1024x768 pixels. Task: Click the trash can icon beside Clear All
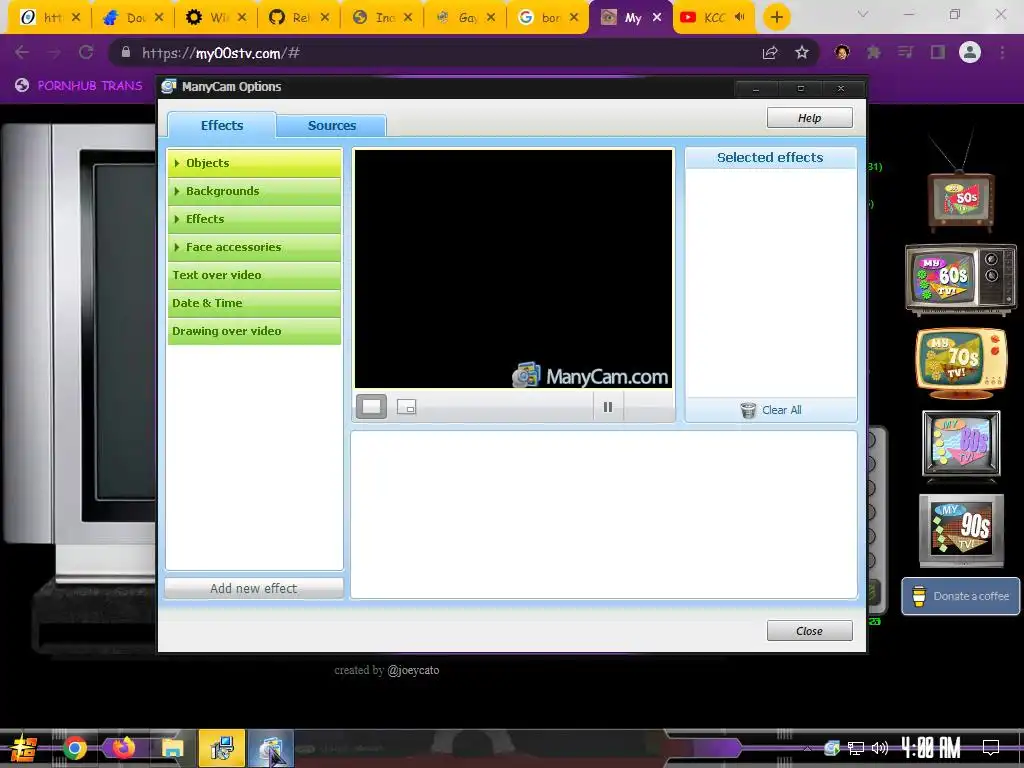pos(748,410)
